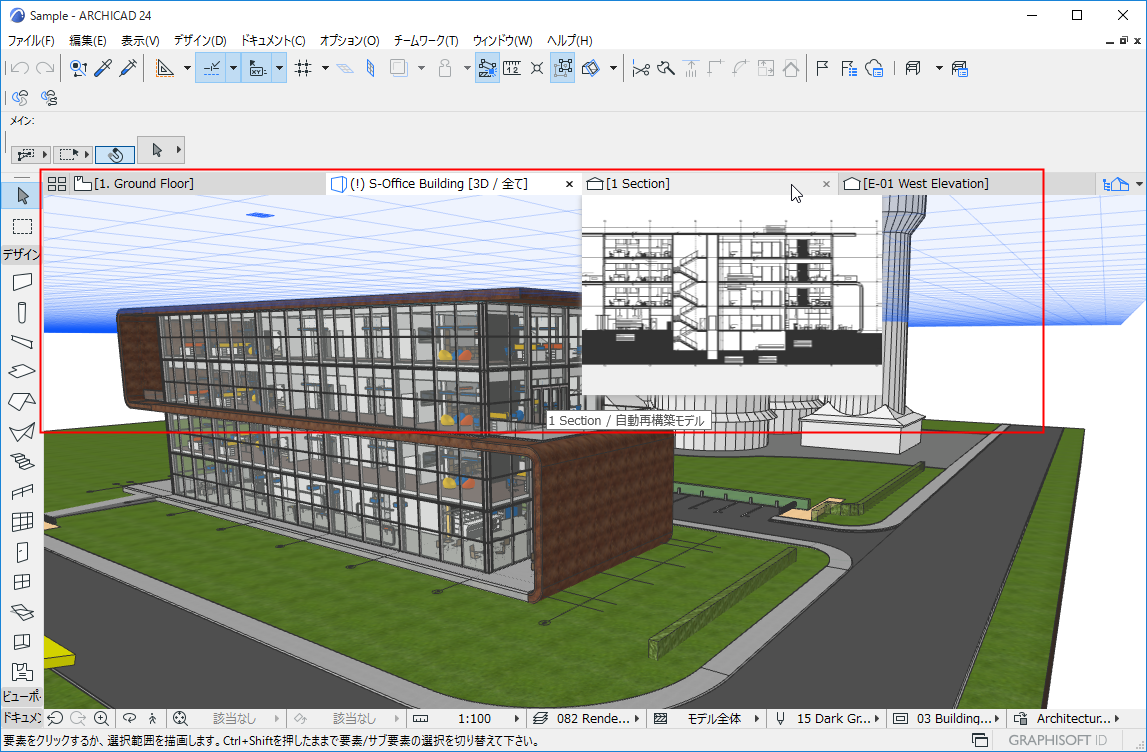Image resolution: width=1147 pixels, height=752 pixels.
Task: Toggle Suspend Groups in the toolbar
Action: point(562,68)
